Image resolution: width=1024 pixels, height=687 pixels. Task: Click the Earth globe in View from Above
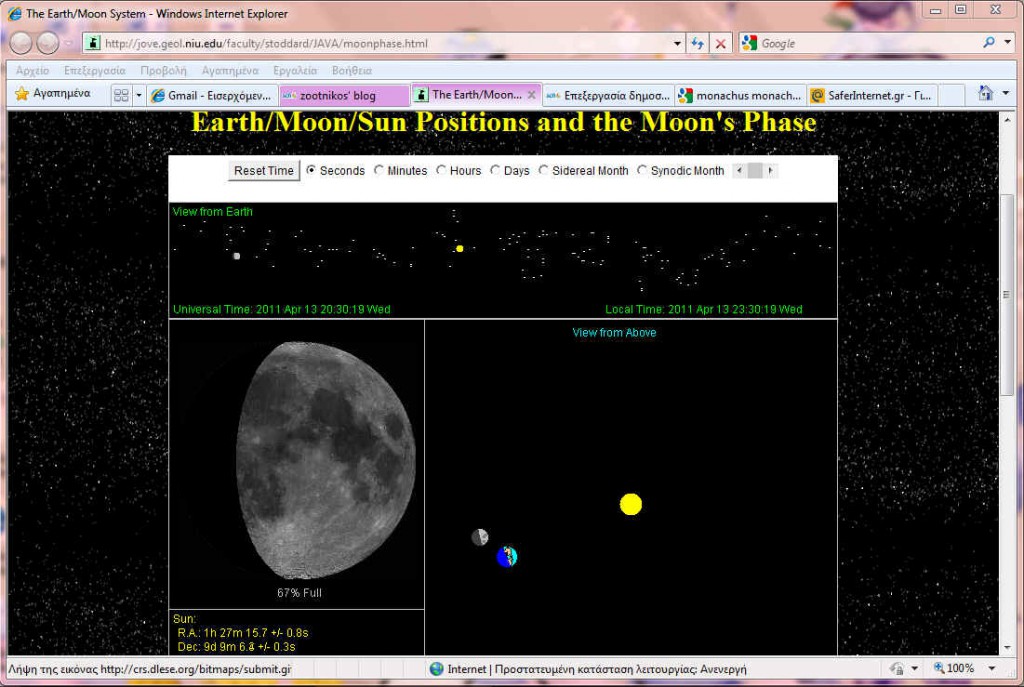(x=507, y=557)
